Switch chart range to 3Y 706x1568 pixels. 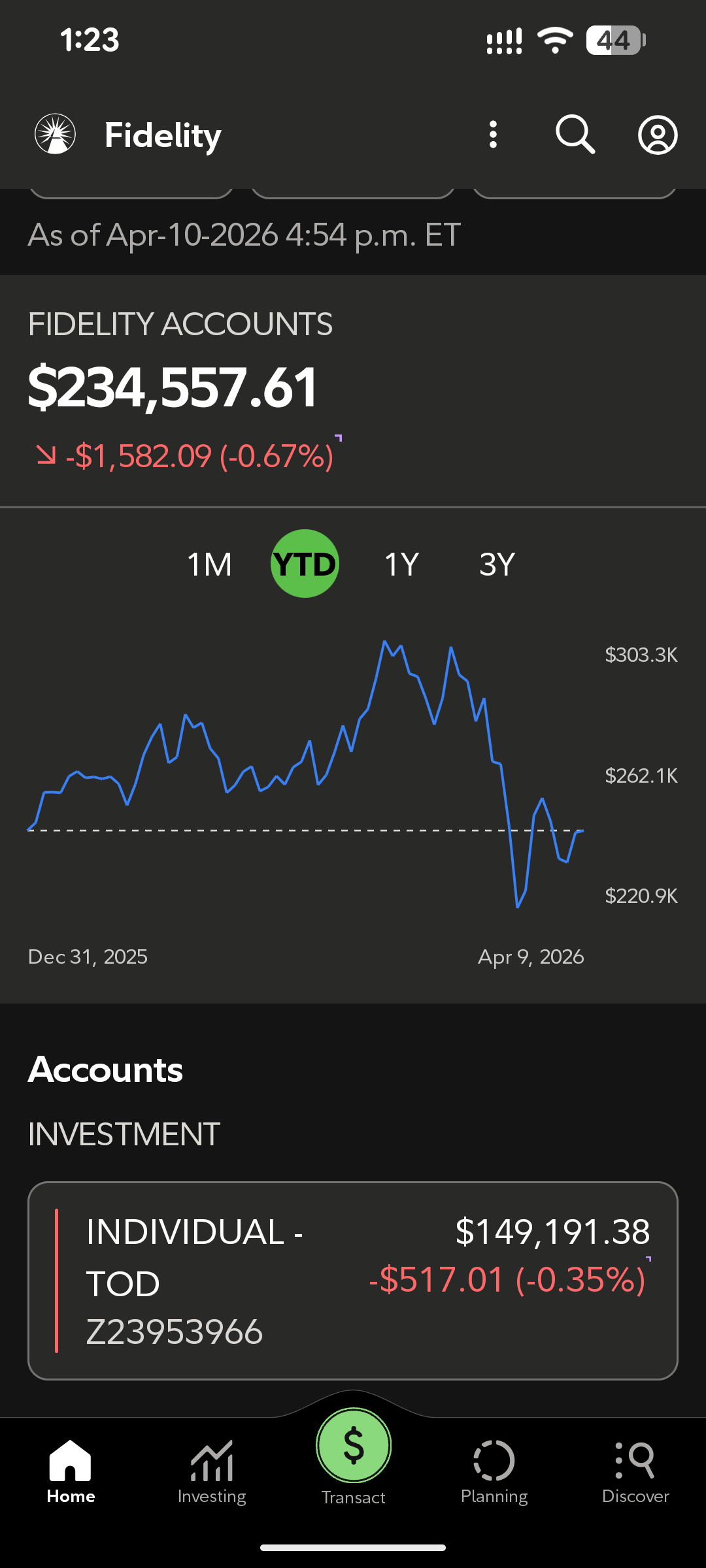pos(497,564)
